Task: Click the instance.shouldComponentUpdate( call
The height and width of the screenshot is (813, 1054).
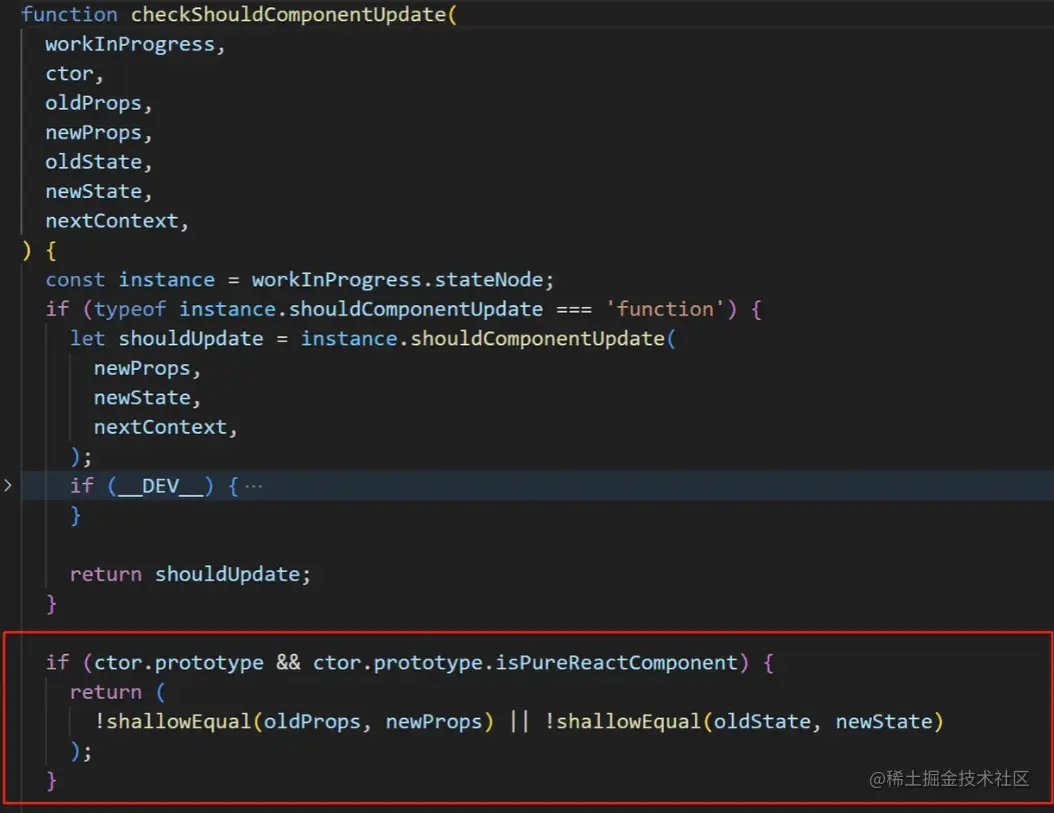Action: coord(488,339)
